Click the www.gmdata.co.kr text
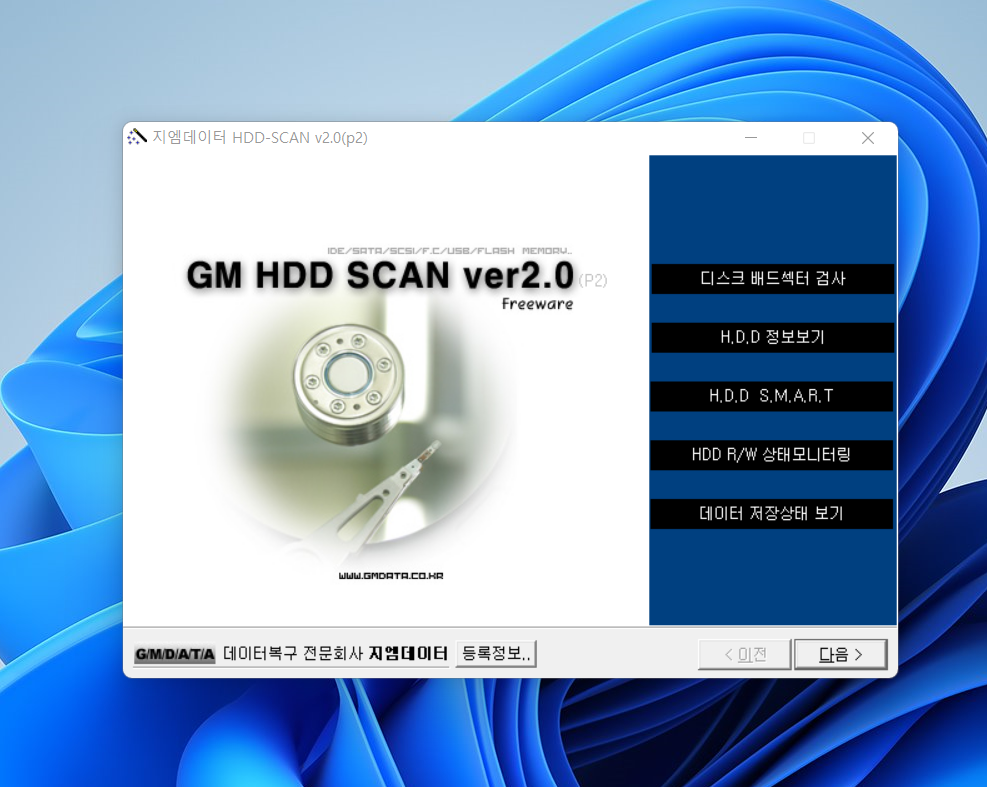 click(391, 575)
